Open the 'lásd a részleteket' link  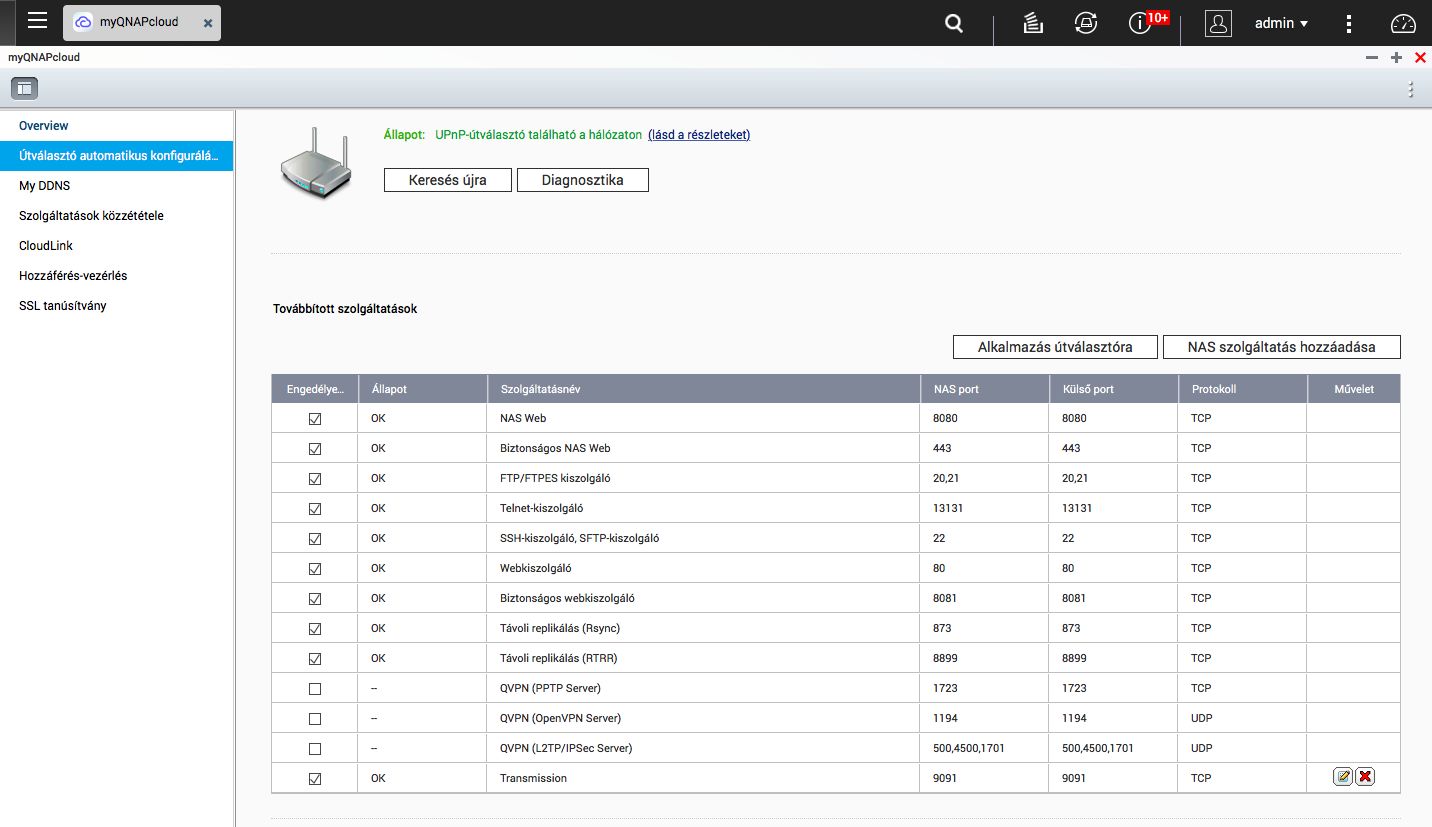[699, 135]
